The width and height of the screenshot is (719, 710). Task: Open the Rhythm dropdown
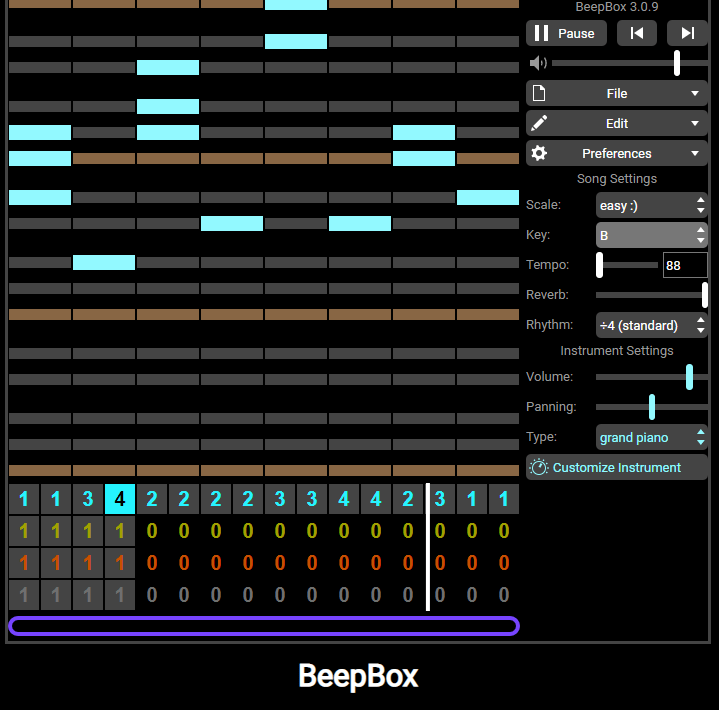pyautogui.click(x=651, y=325)
